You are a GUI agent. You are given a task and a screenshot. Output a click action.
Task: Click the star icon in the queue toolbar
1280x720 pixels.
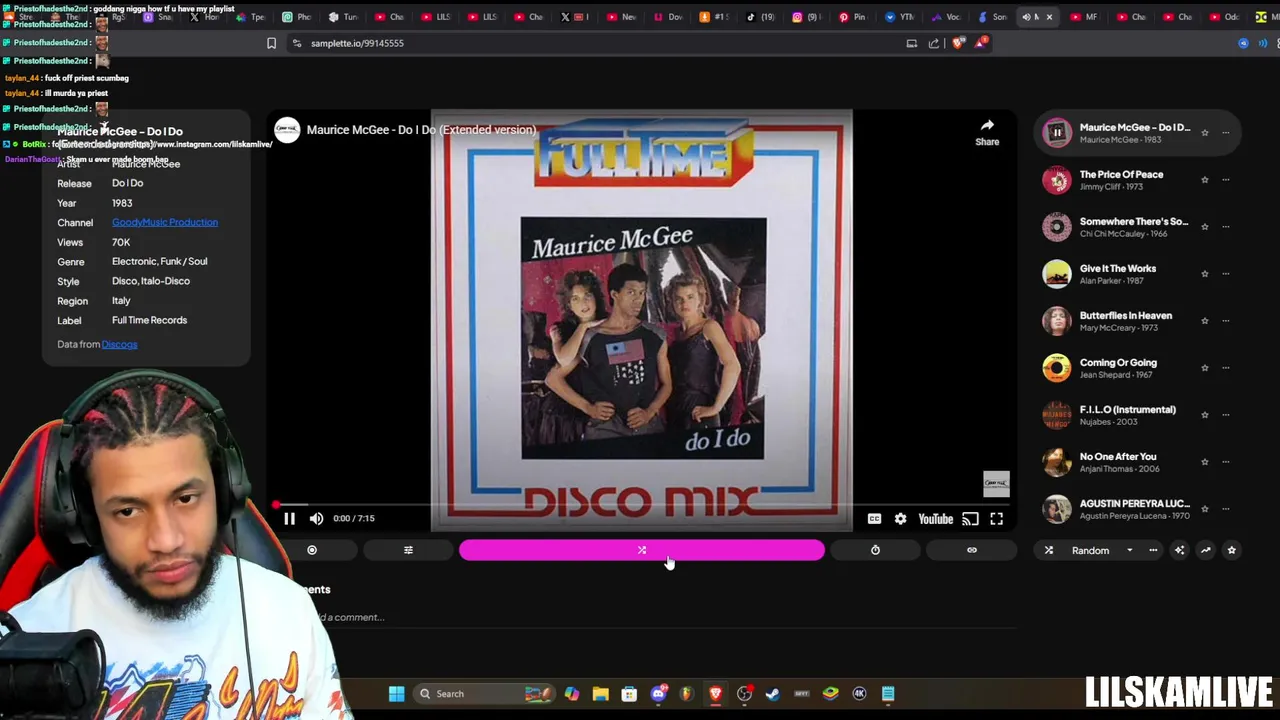pyautogui.click(x=1231, y=550)
